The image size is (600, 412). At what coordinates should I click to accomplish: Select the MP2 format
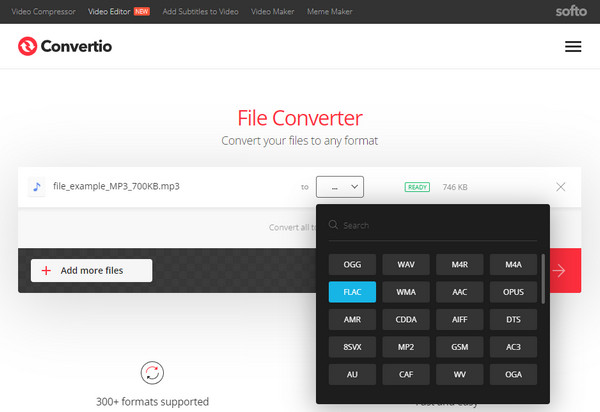[x=406, y=347]
